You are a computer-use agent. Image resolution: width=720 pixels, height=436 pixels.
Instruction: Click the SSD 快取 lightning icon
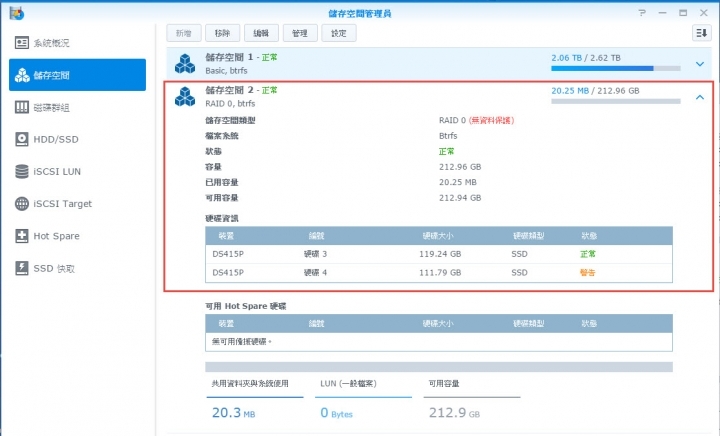pos(22,268)
